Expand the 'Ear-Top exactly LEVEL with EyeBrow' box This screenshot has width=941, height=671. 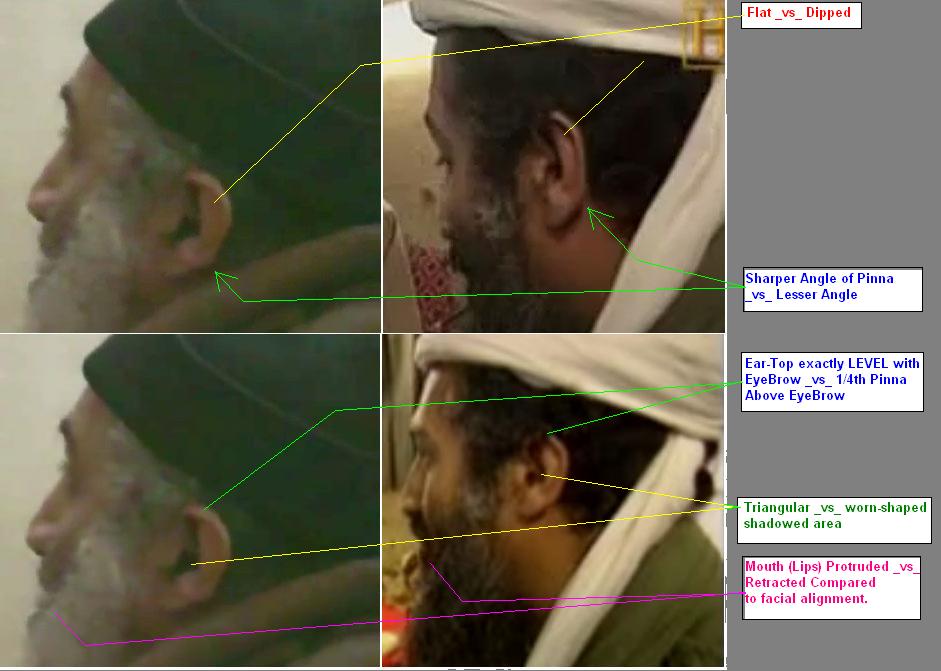click(832, 380)
